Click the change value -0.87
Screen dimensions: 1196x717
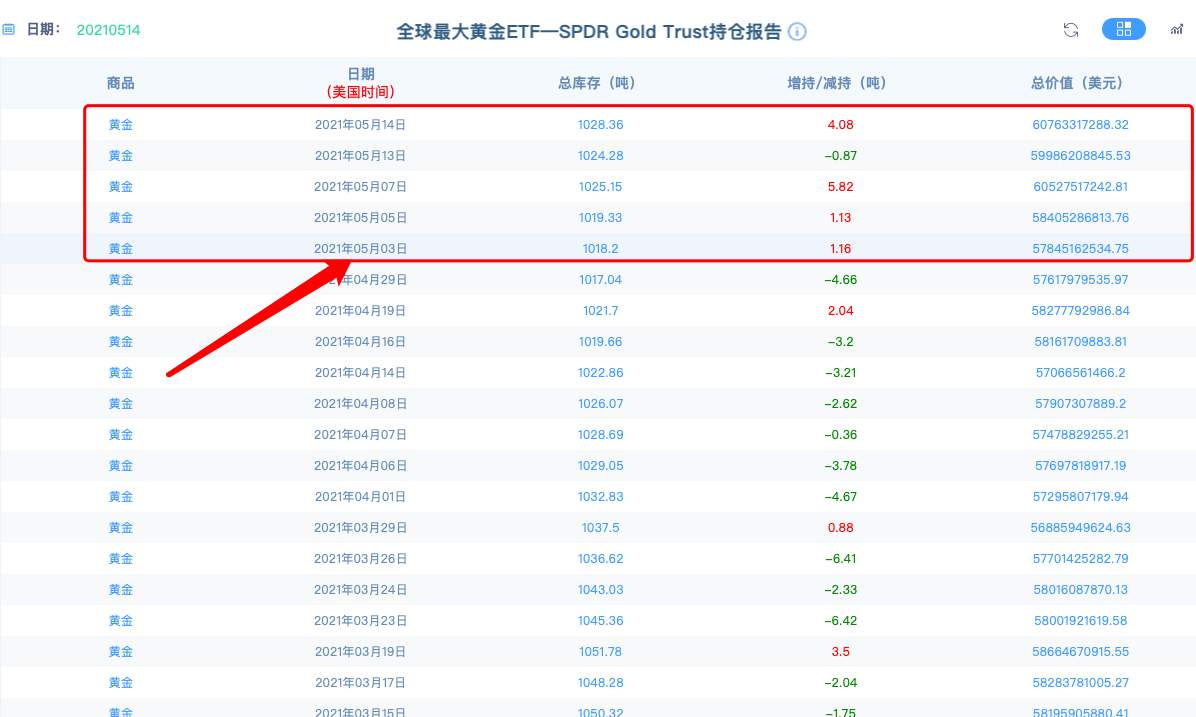point(840,156)
